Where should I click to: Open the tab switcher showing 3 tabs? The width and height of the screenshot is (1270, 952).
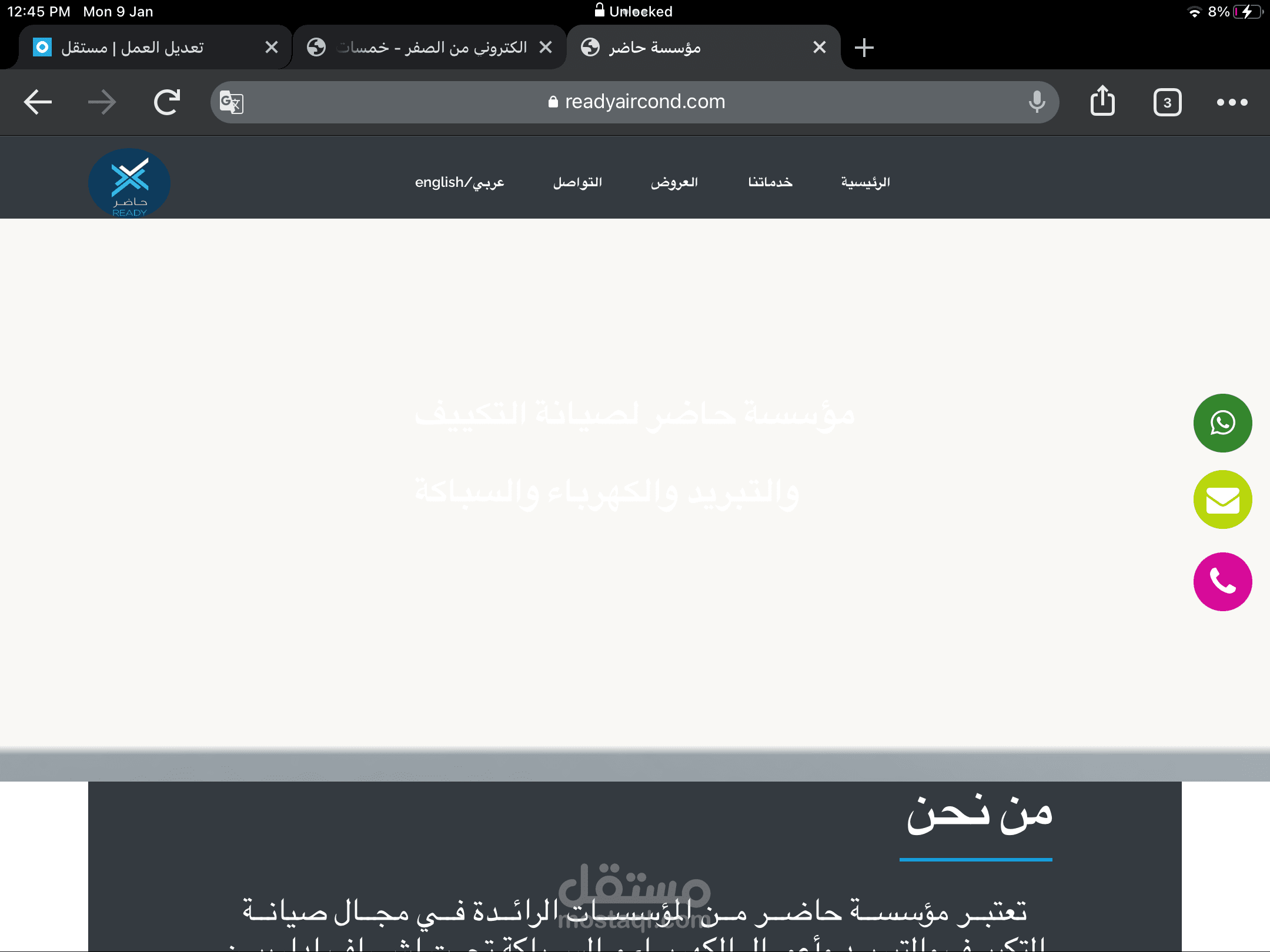coord(1167,102)
